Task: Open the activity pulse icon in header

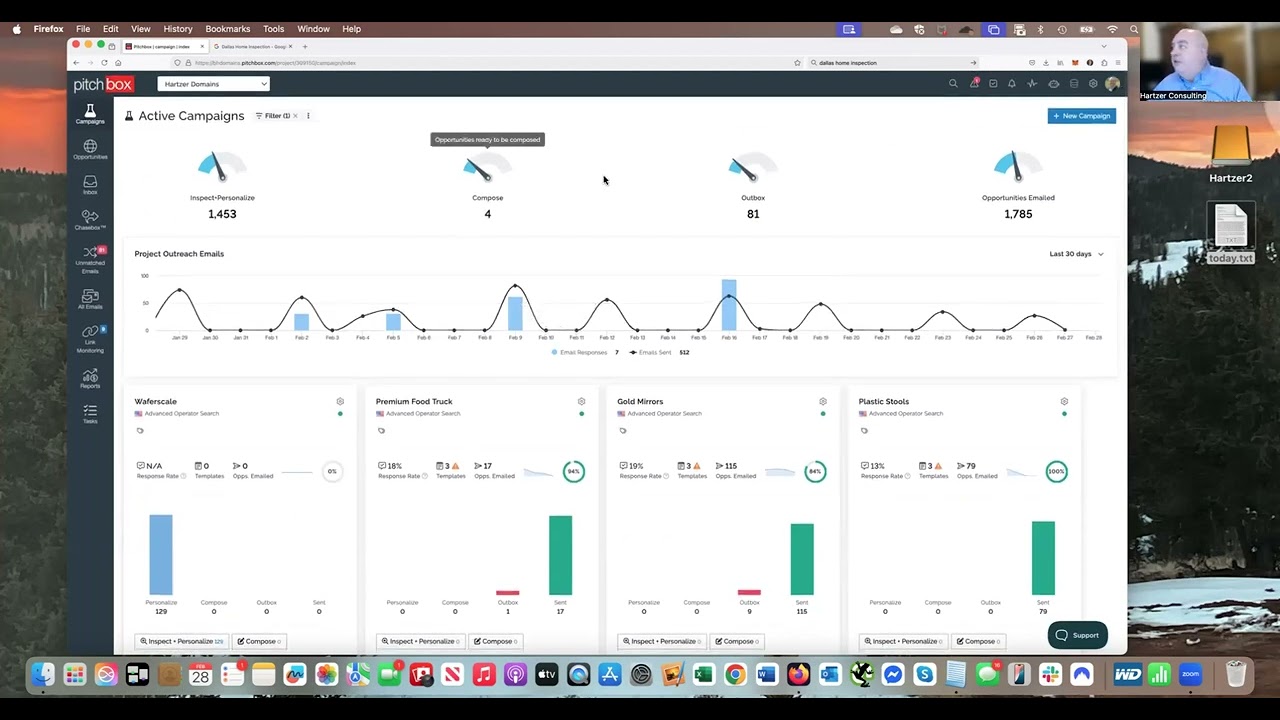Action: (x=1032, y=84)
